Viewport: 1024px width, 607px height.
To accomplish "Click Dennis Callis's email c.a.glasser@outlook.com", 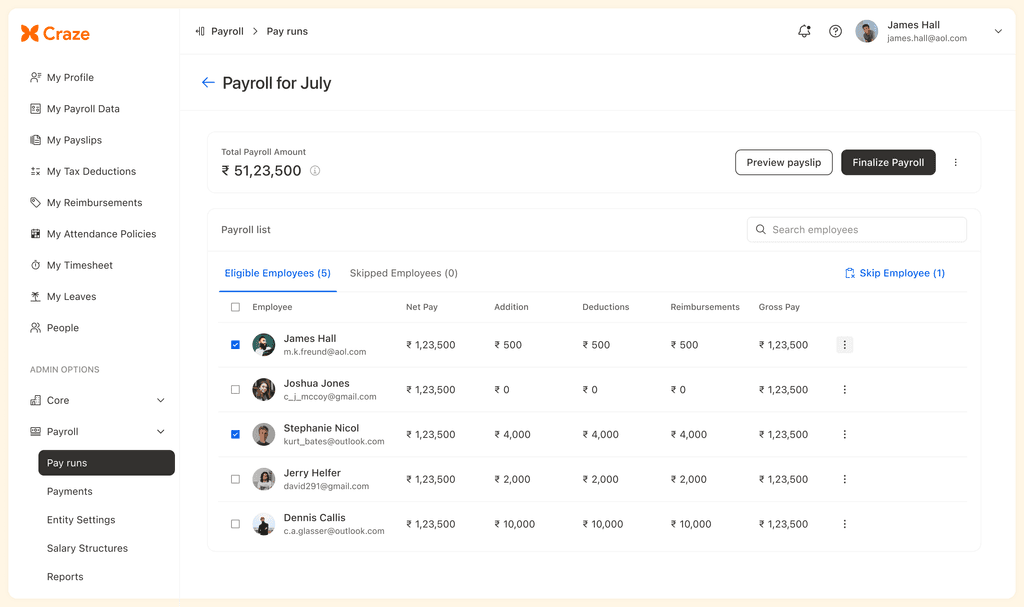I will point(334,531).
